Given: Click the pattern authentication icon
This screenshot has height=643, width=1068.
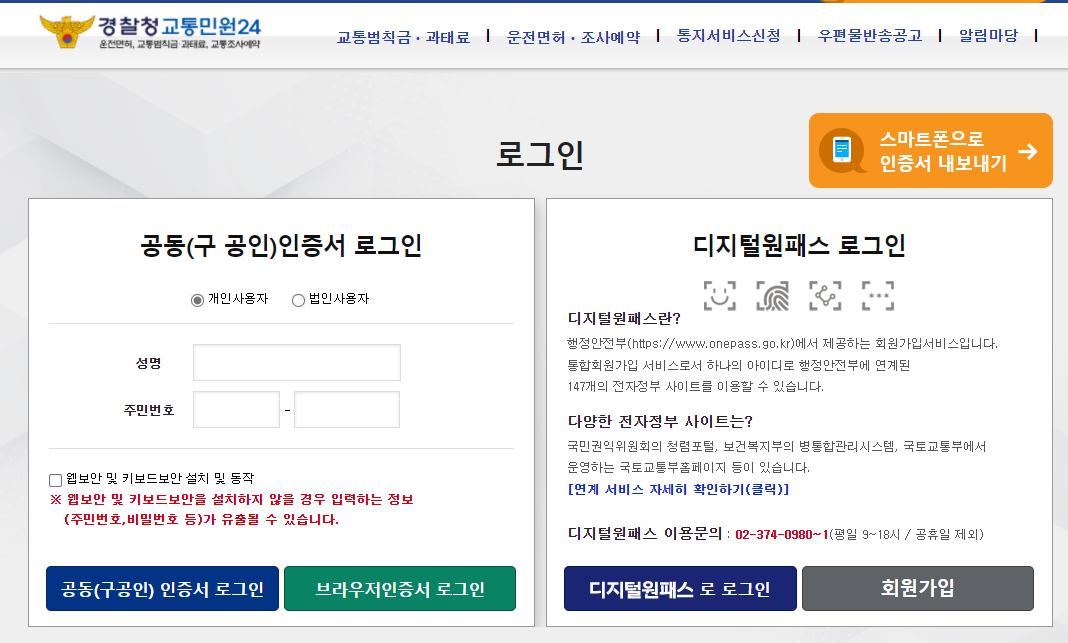Looking at the screenshot, I should click(x=824, y=296).
